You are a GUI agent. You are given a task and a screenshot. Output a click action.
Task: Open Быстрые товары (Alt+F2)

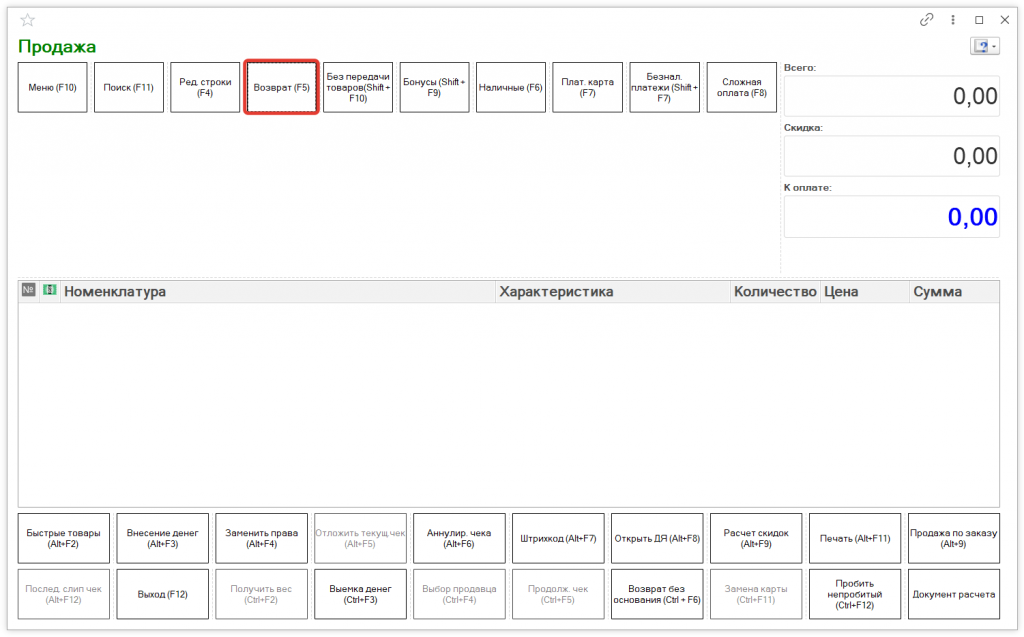coord(63,538)
